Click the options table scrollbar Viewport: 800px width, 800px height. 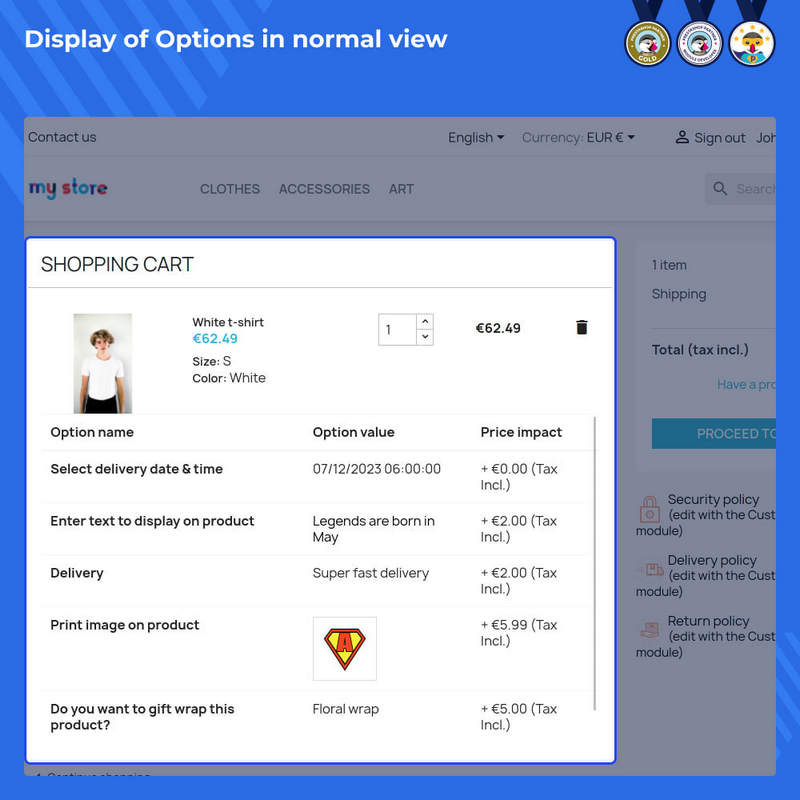[x=594, y=563]
